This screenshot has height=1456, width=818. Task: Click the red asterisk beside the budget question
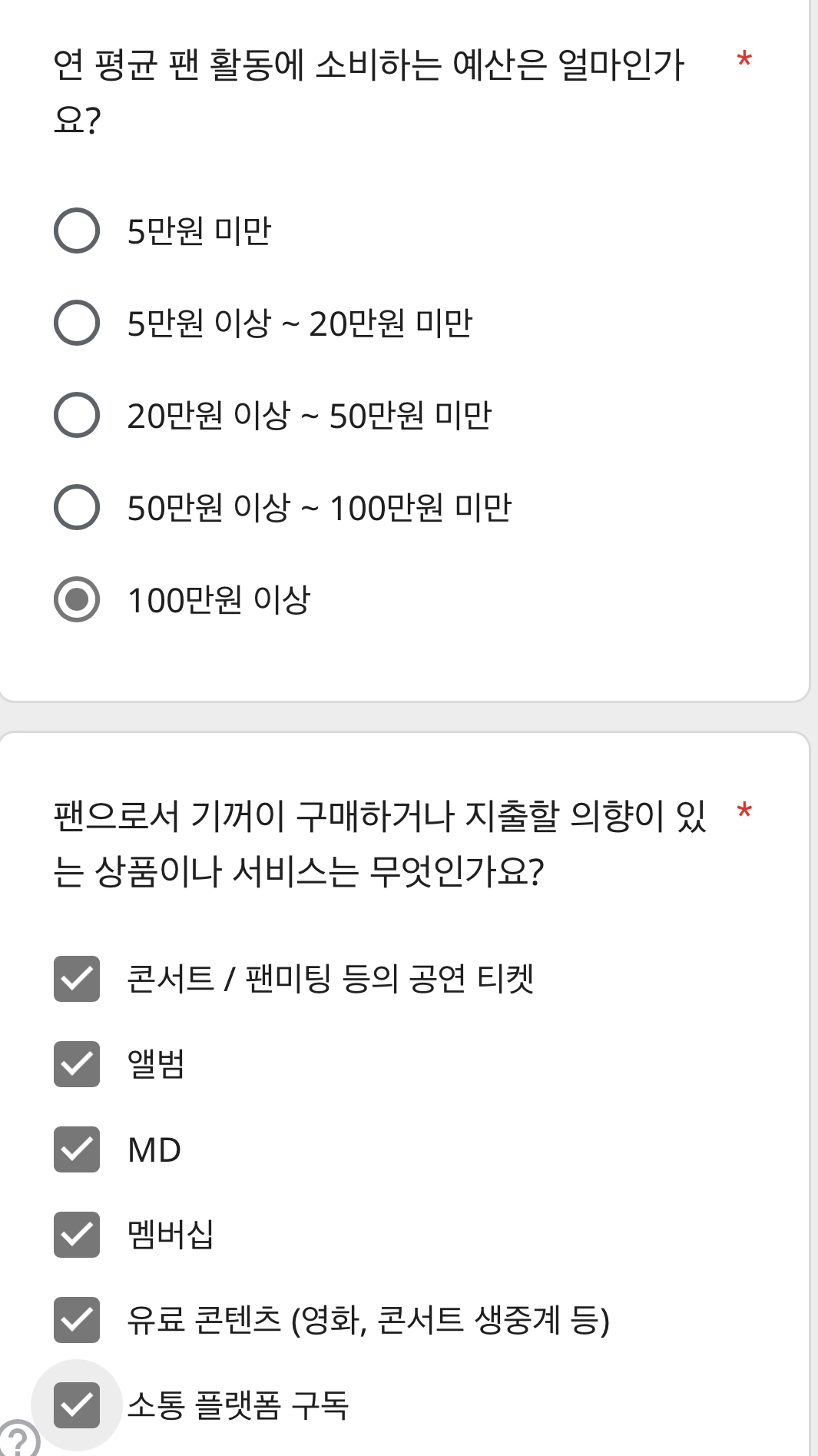pyautogui.click(x=743, y=60)
